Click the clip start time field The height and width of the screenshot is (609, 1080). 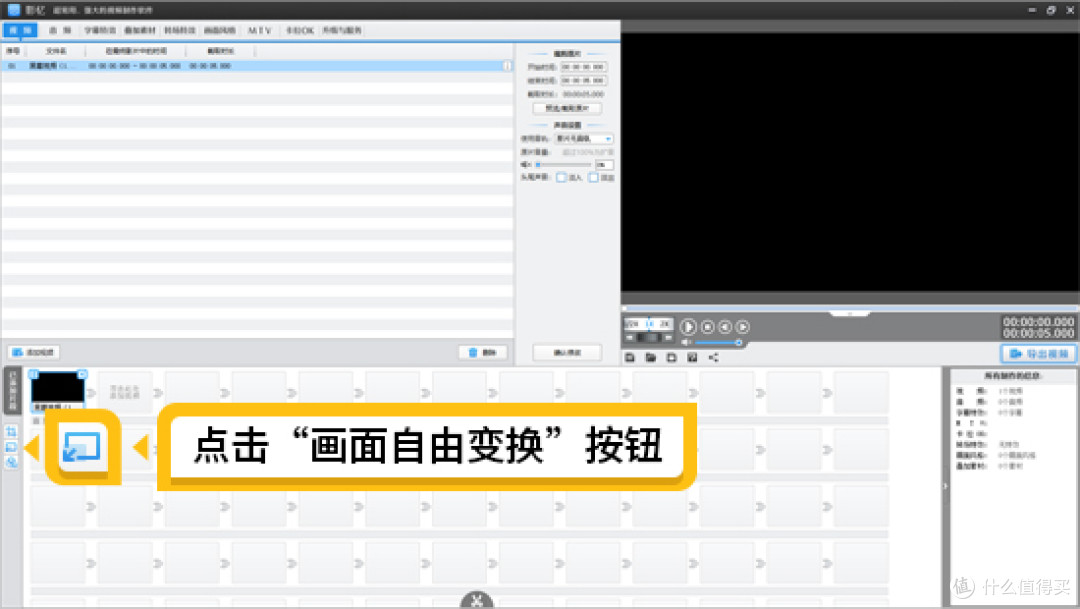pyautogui.click(x=583, y=67)
